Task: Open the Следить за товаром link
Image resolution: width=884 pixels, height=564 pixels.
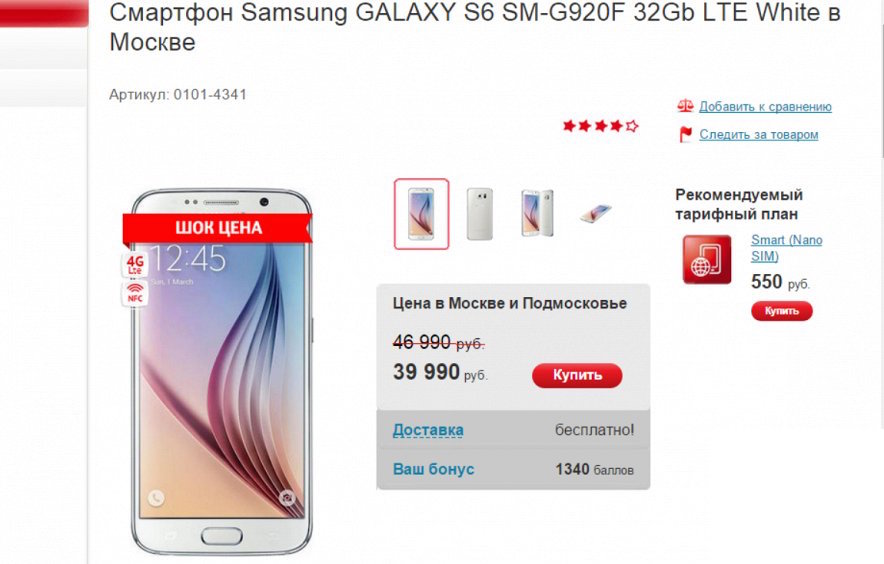Action: [759, 135]
